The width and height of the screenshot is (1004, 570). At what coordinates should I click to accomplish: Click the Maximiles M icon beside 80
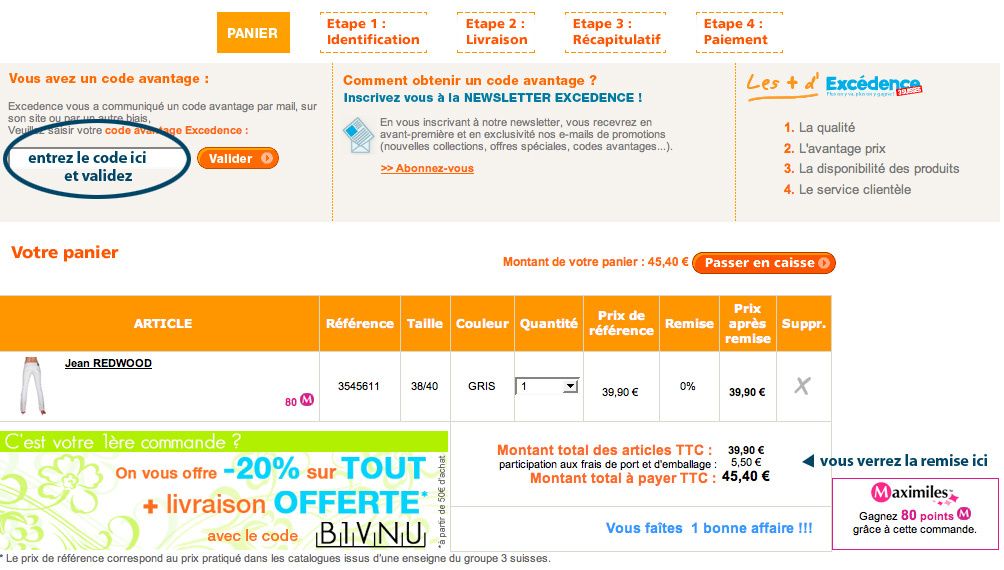(x=307, y=400)
